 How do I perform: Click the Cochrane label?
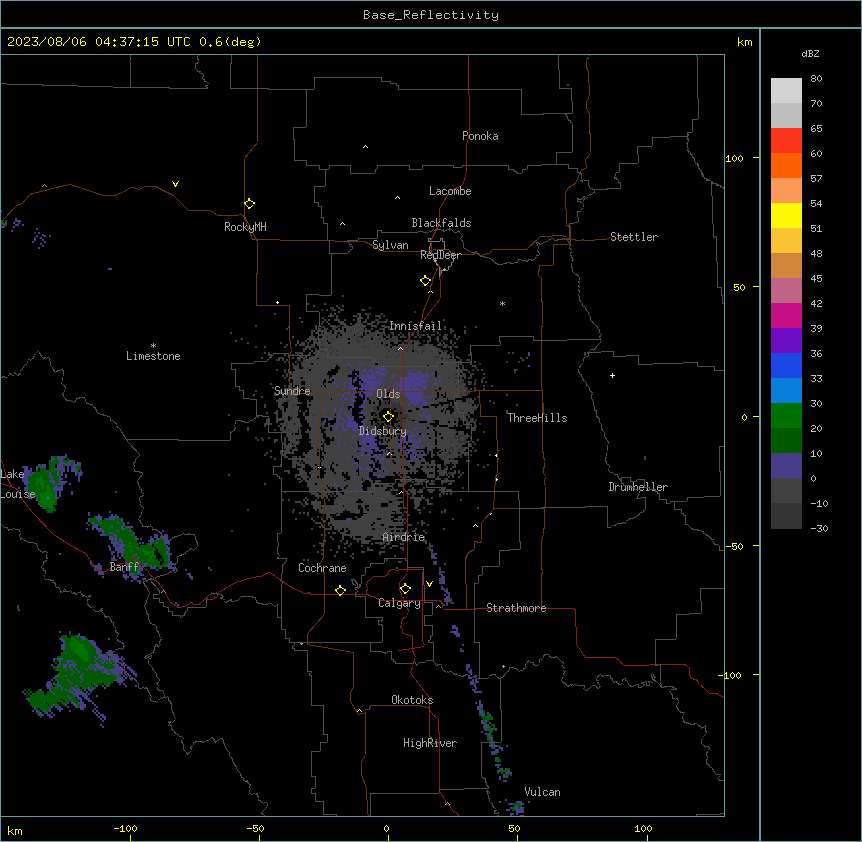click(x=322, y=568)
